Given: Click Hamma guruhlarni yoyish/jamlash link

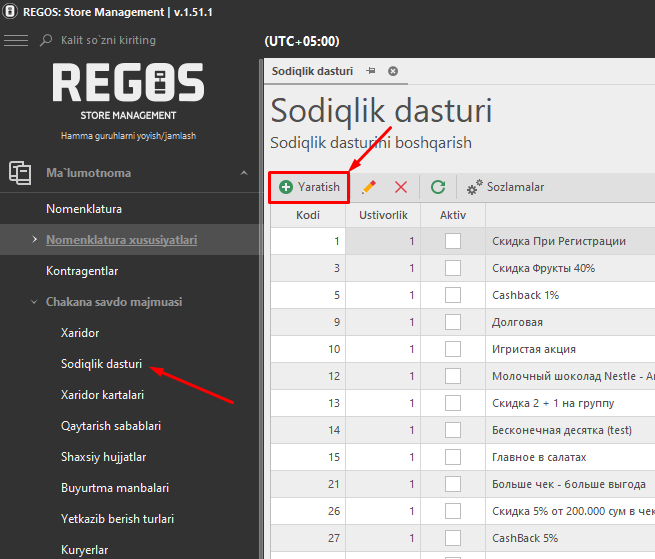Looking at the screenshot, I should click(128, 136).
